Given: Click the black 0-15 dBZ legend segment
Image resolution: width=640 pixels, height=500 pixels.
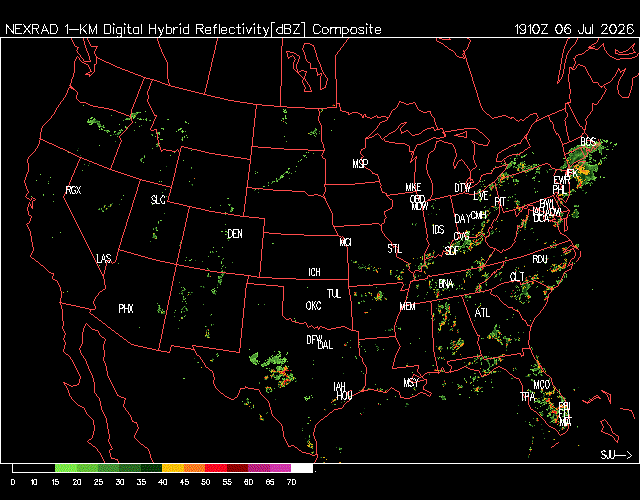Looking at the screenshot, I should 34,468.
